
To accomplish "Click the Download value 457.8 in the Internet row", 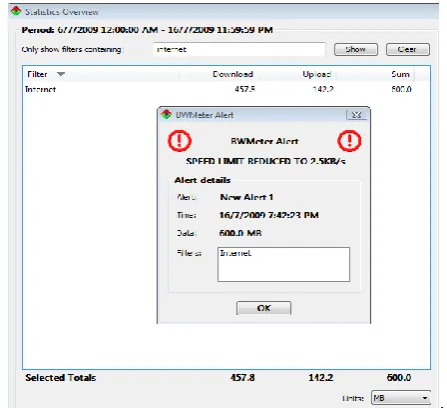I will pyautogui.click(x=245, y=89).
